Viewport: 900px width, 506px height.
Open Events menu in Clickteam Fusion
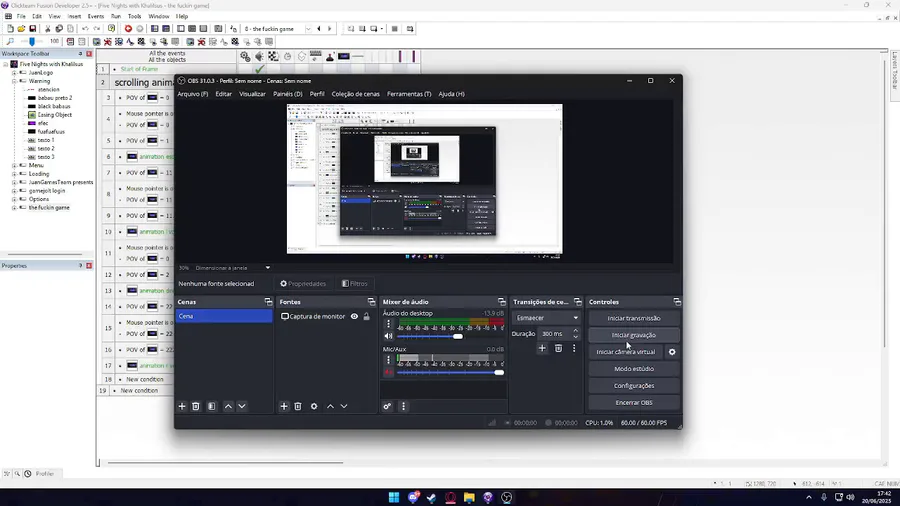(x=95, y=17)
